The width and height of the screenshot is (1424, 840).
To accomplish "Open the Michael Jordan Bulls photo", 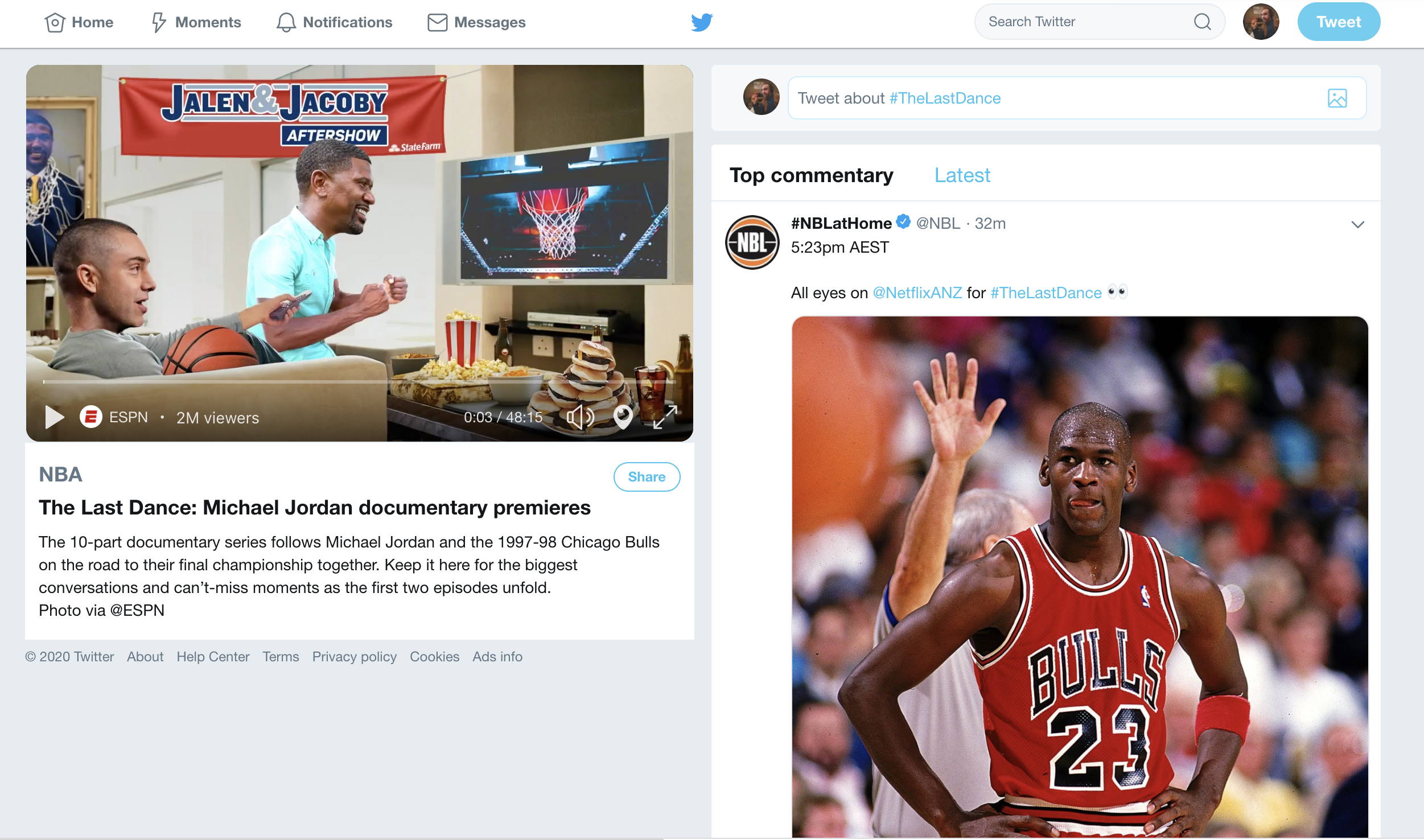I will pos(1080,577).
